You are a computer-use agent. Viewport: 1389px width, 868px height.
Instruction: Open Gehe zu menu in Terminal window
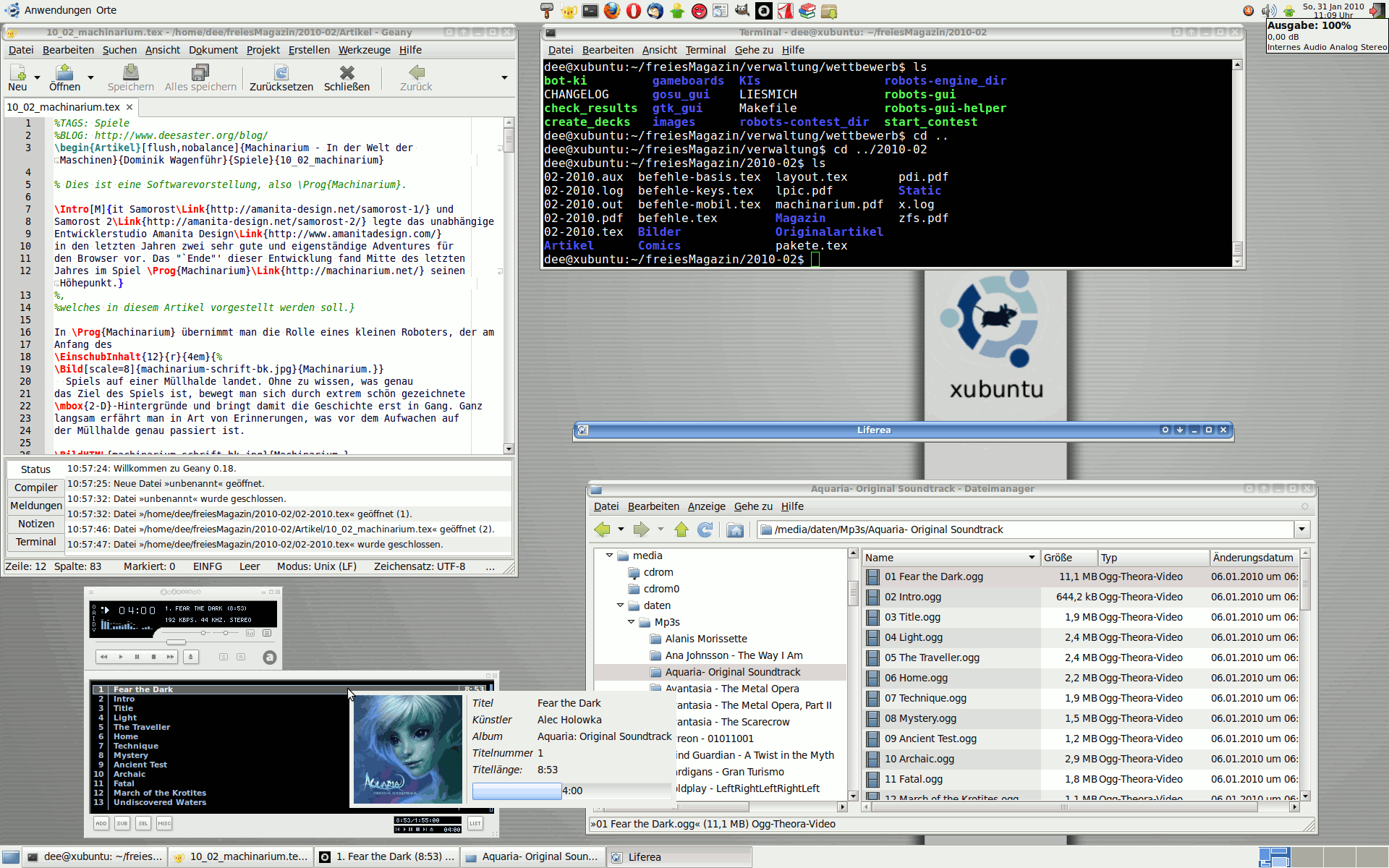tap(754, 50)
